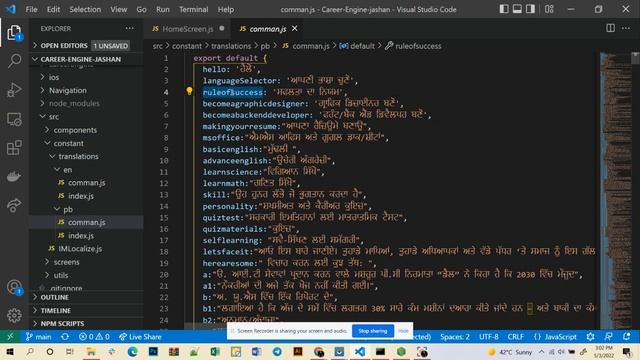Open Telegram from the taskbar
The image size is (640, 360).
click(277, 351)
